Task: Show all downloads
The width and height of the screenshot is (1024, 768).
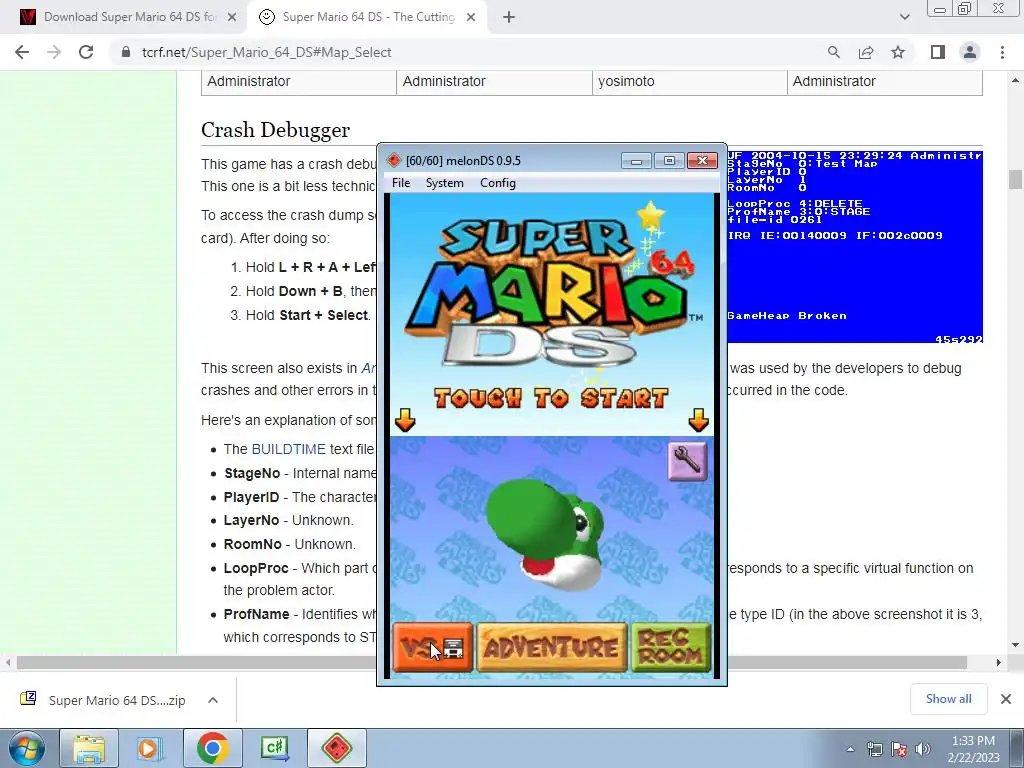Action: 948,699
